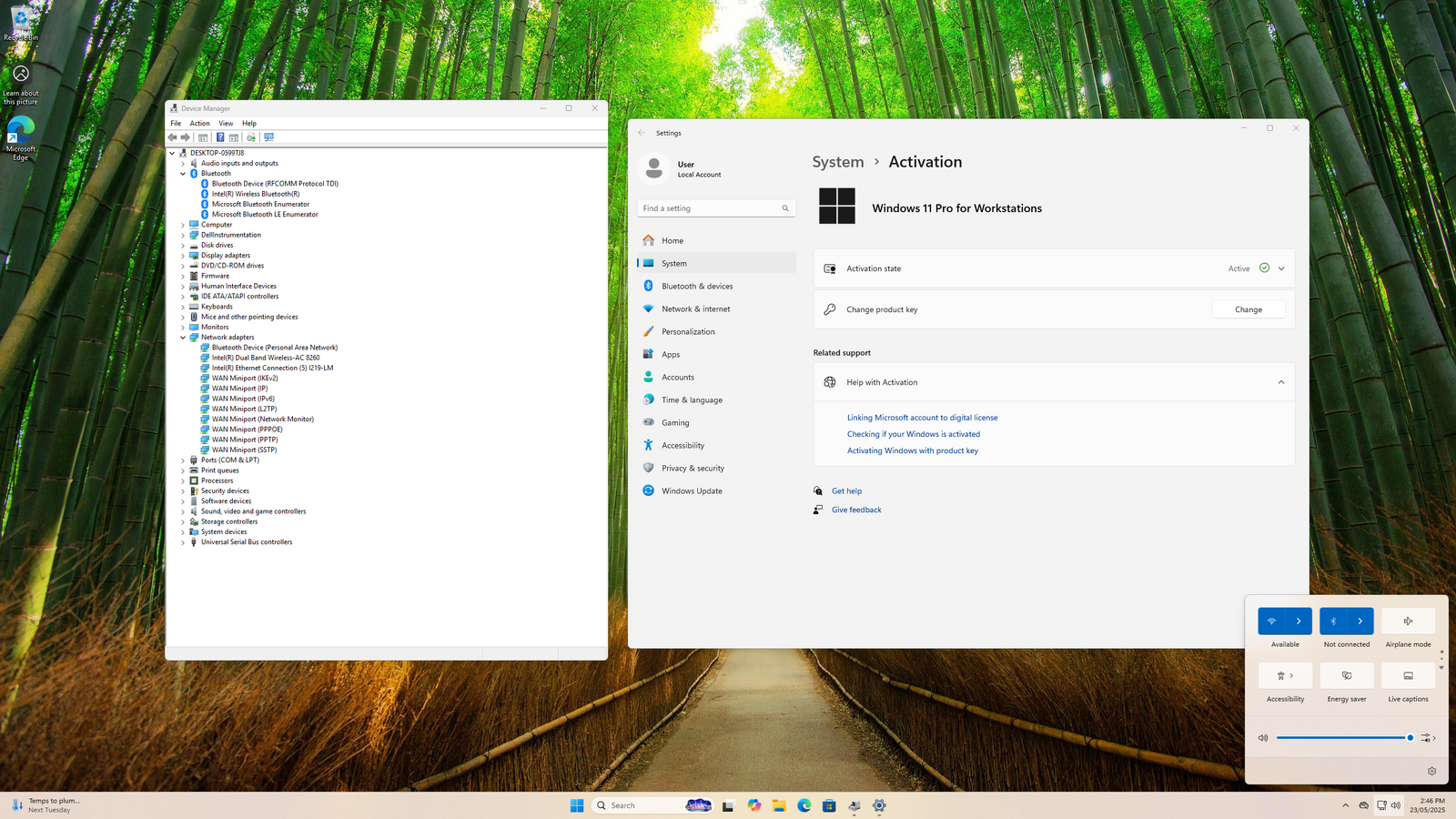The height and width of the screenshot is (819, 1456).
Task: Select System in the Settings sidebar
Action: point(716,263)
